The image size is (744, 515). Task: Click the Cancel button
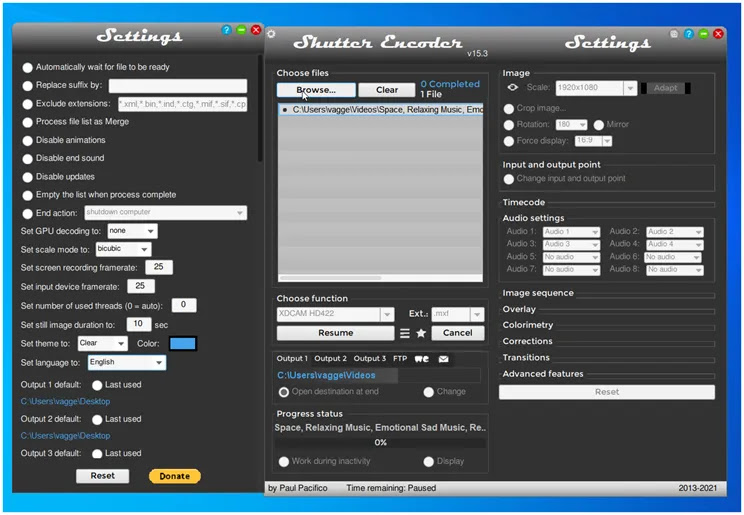click(x=457, y=333)
